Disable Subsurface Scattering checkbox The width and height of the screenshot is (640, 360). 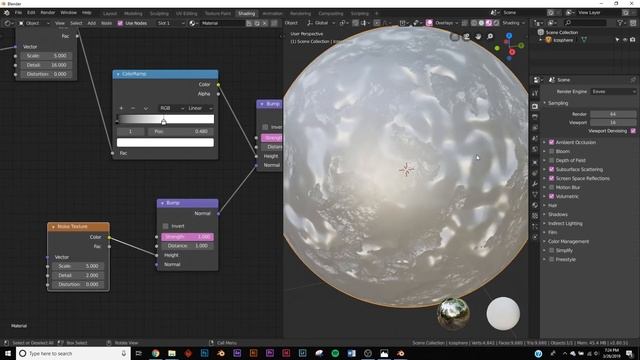click(x=551, y=169)
